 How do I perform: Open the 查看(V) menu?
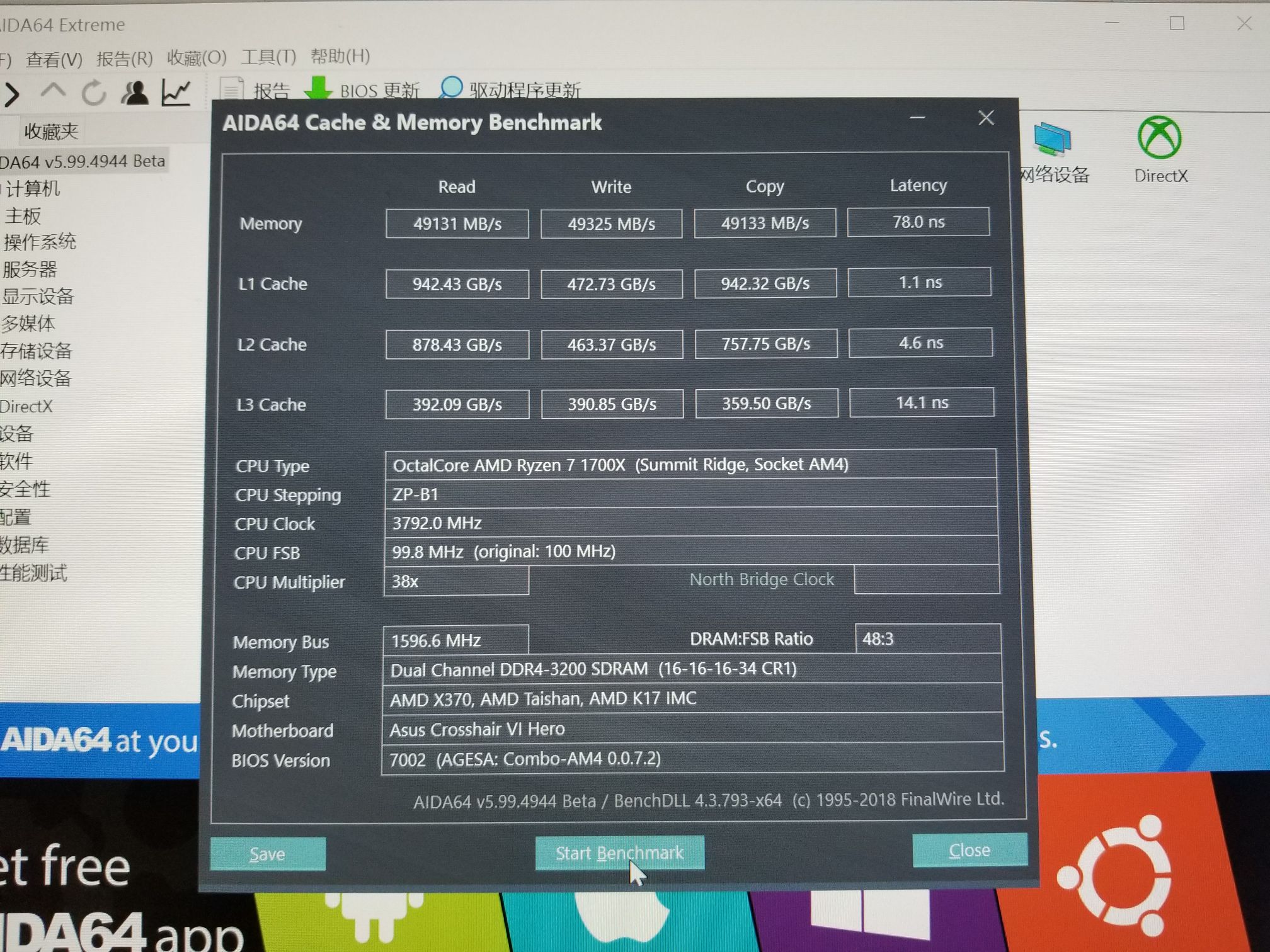[x=54, y=59]
